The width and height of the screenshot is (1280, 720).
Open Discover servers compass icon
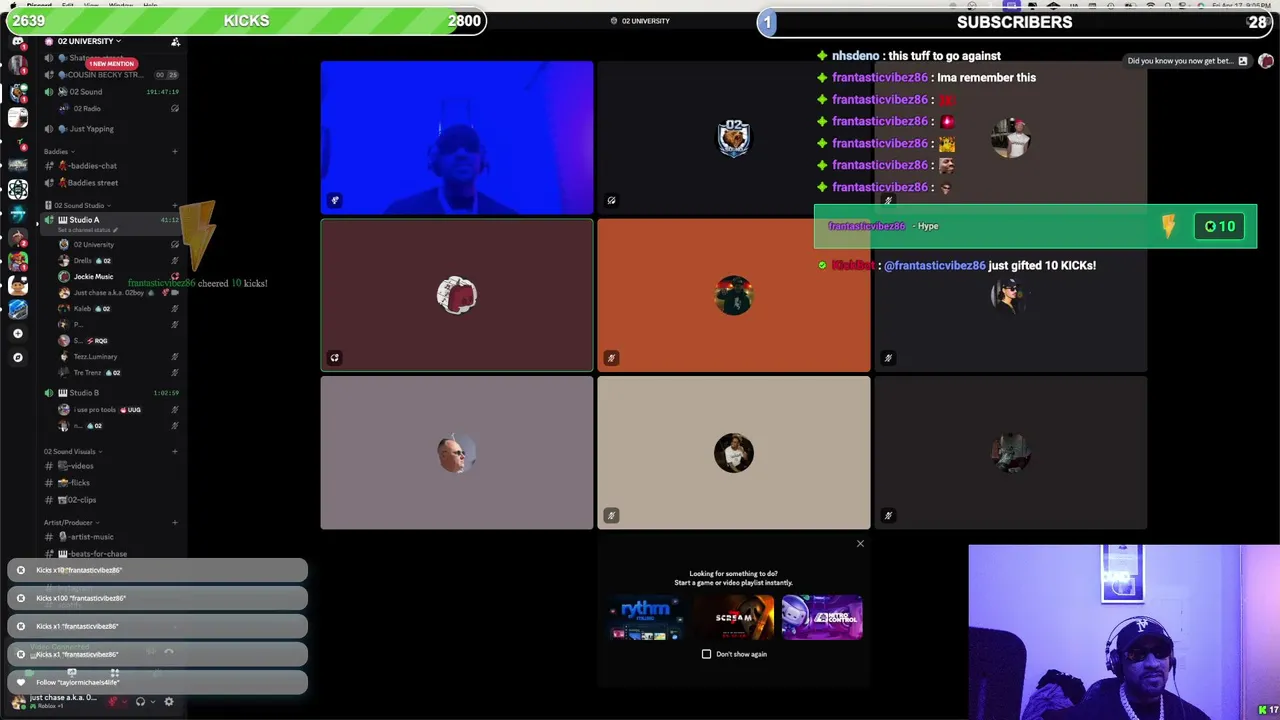(17, 357)
